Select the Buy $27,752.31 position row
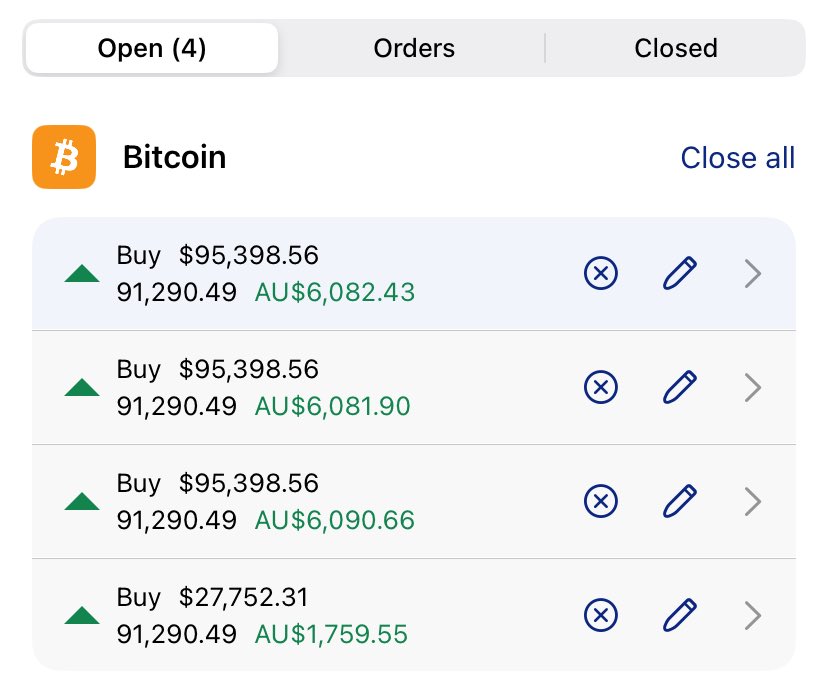 pos(414,615)
